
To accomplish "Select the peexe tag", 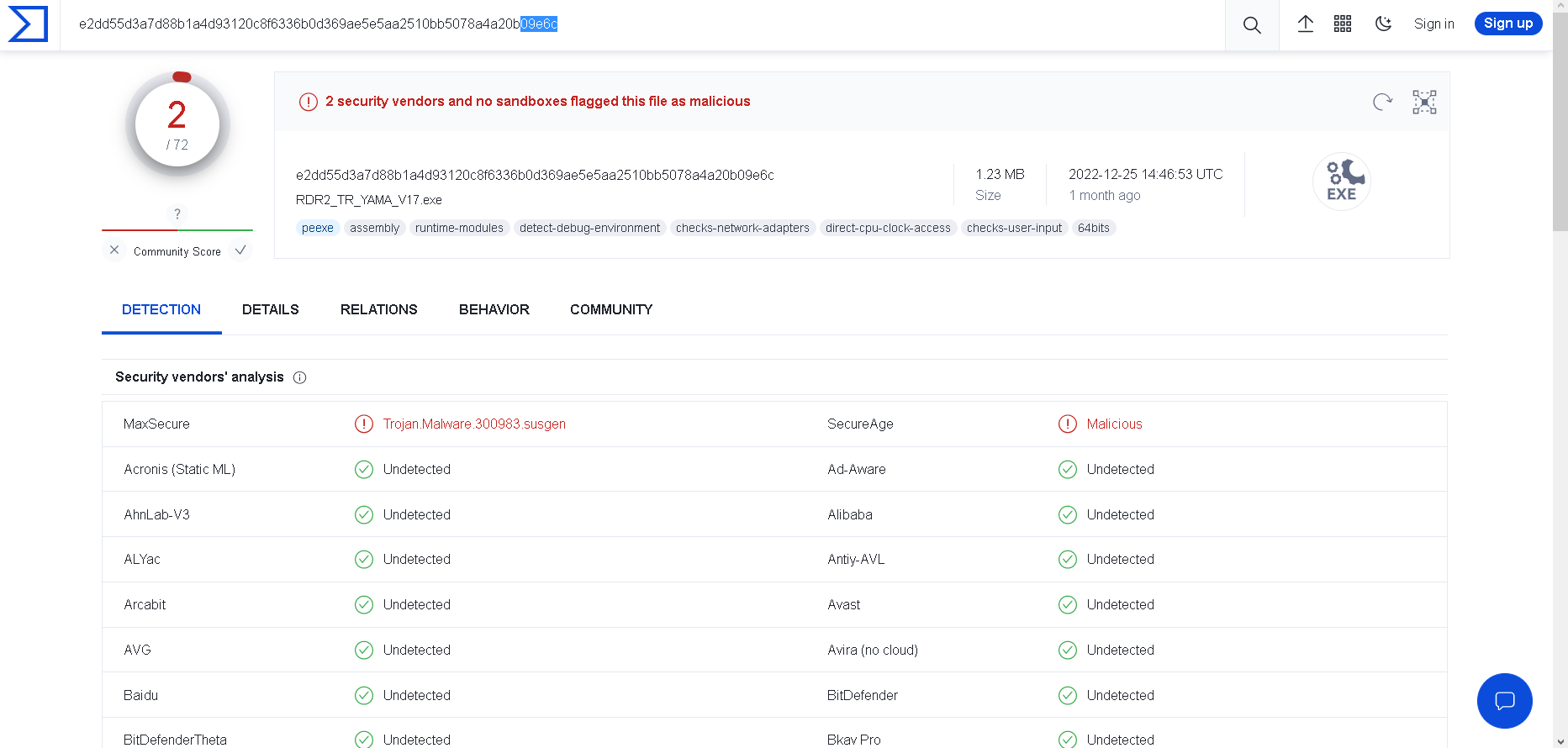I will coord(318,228).
